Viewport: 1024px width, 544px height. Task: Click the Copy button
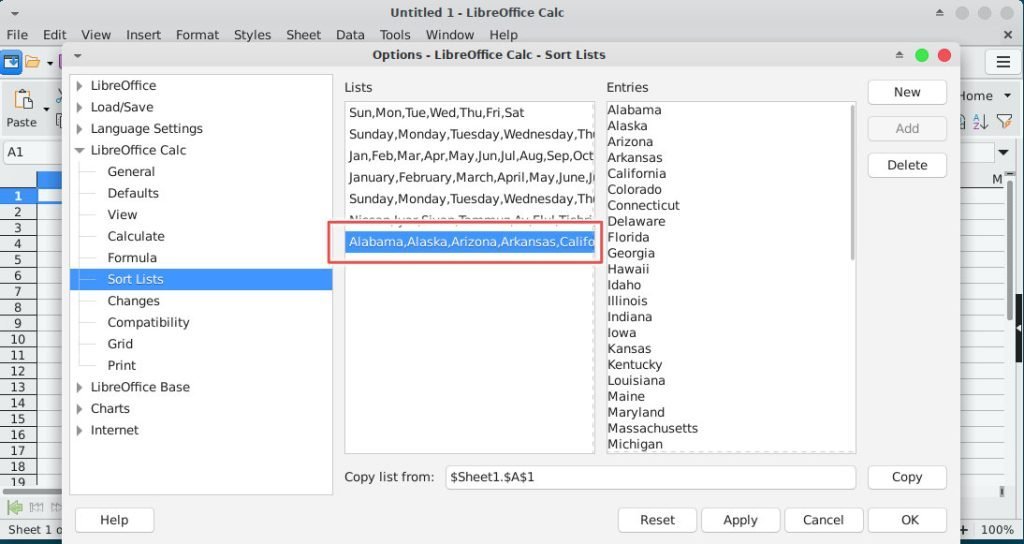tap(907, 477)
